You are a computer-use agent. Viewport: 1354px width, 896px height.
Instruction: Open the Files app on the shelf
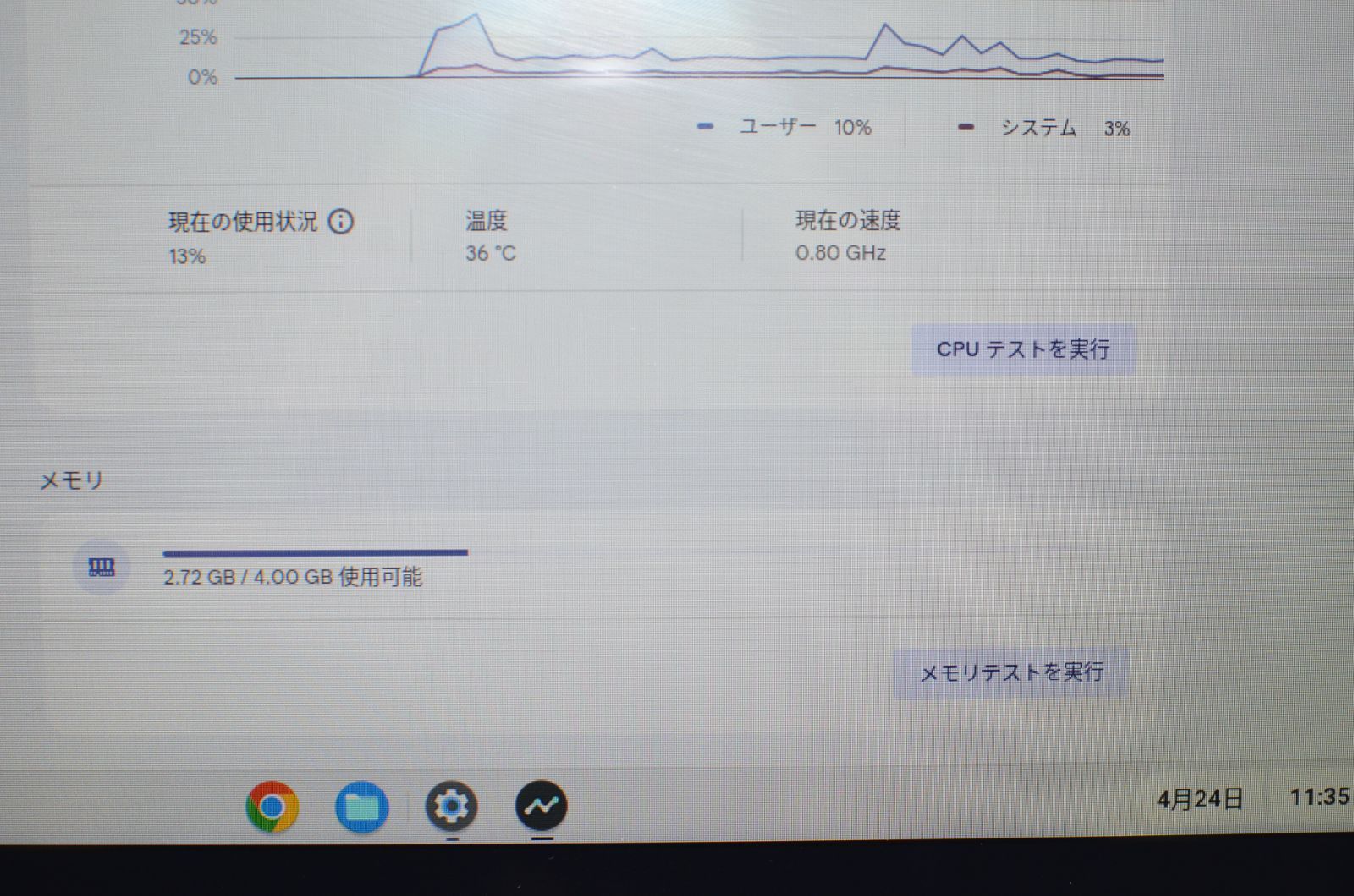pos(363,807)
